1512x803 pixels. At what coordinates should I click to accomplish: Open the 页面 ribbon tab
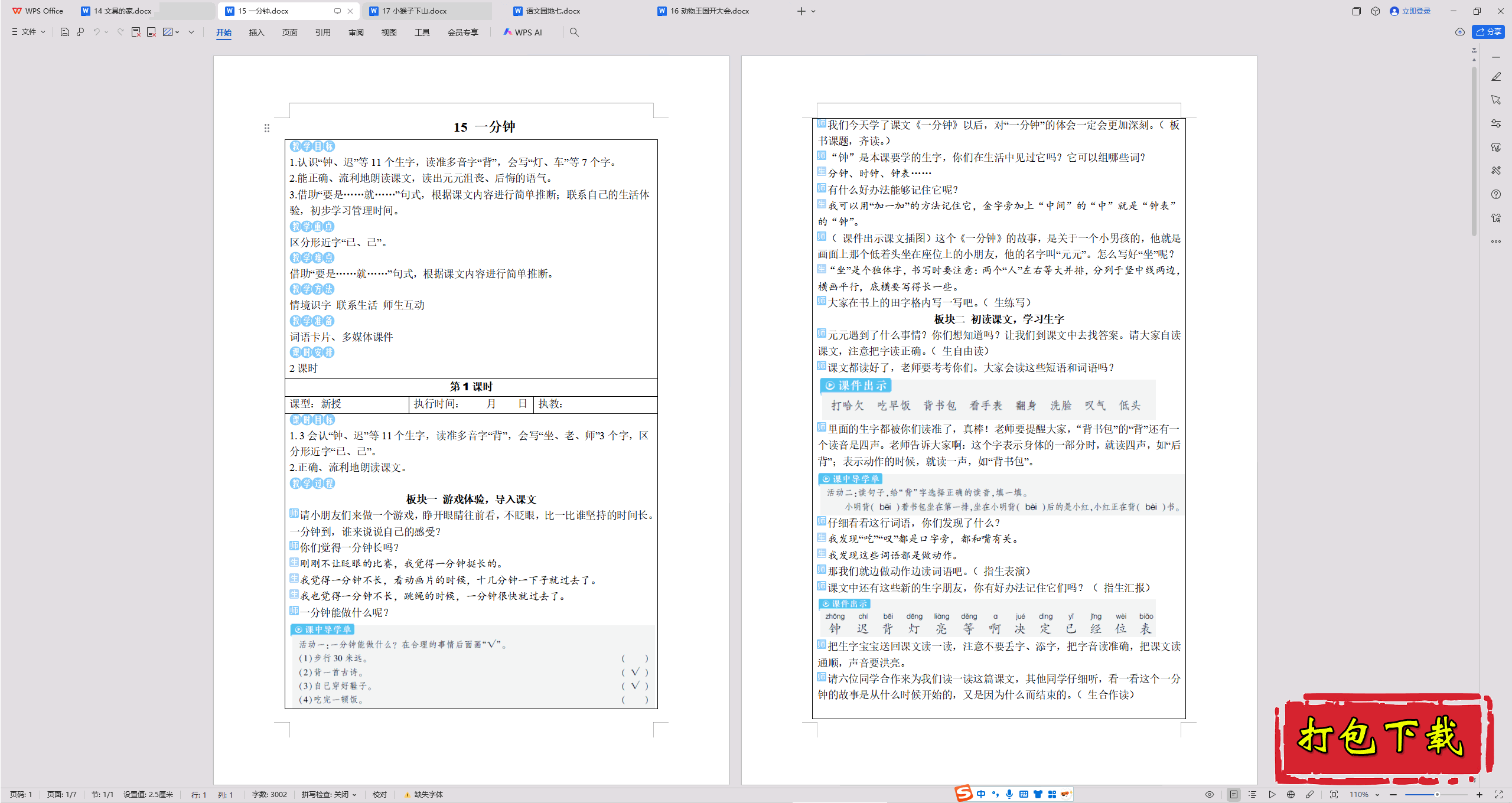click(289, 32)
